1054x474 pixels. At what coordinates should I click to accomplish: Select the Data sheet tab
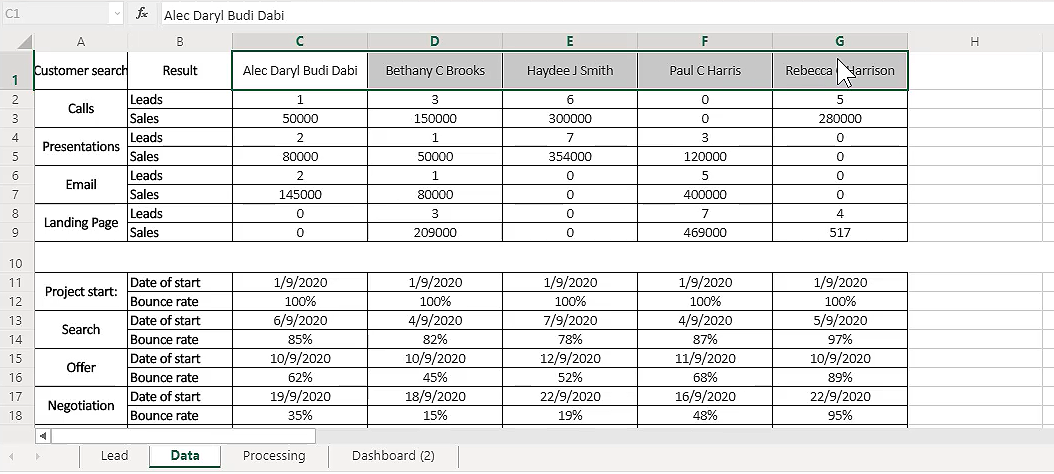coord(185,456)
